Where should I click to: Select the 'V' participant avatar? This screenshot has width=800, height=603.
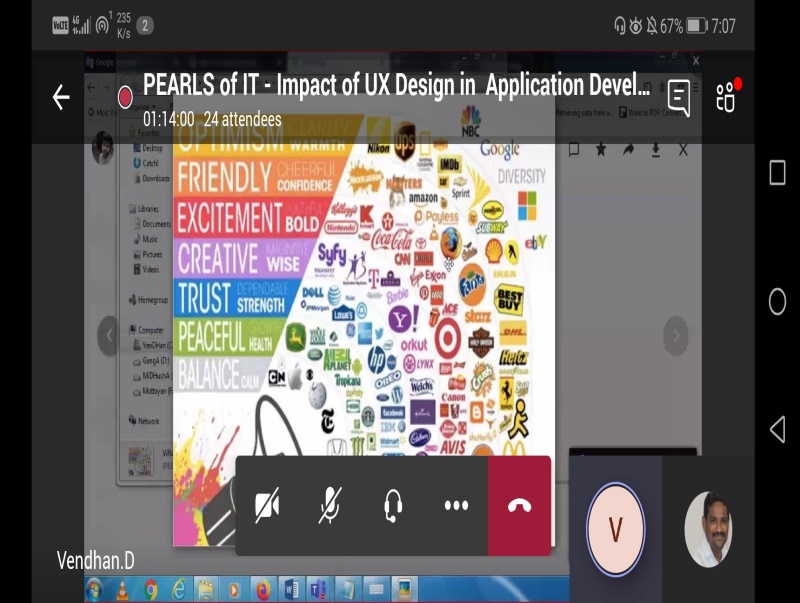coord(616,529)
